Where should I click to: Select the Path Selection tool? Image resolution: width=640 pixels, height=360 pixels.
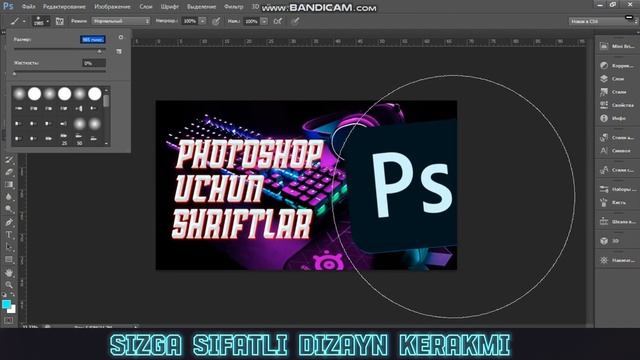point(9,247)
